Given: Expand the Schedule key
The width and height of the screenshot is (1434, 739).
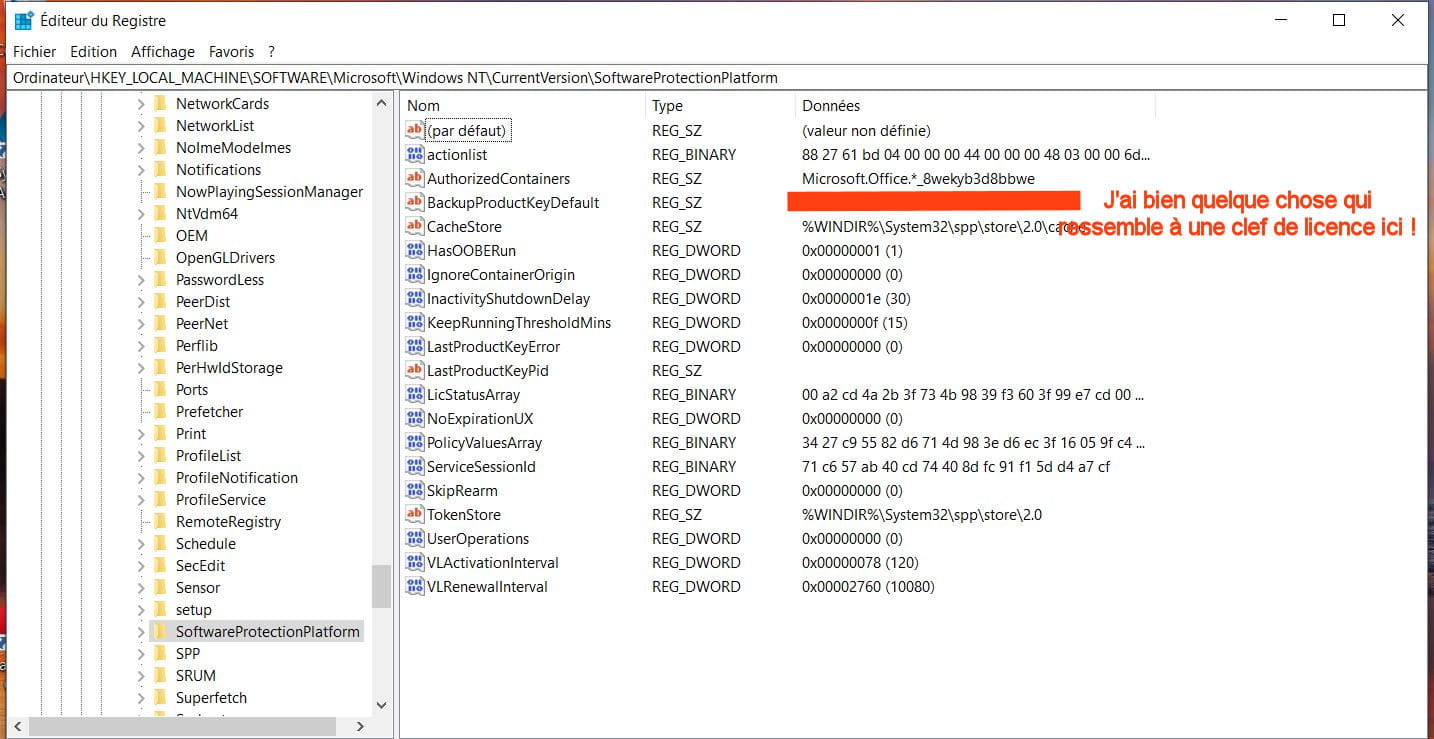Looking at the screenshot, I should (141, 543).
